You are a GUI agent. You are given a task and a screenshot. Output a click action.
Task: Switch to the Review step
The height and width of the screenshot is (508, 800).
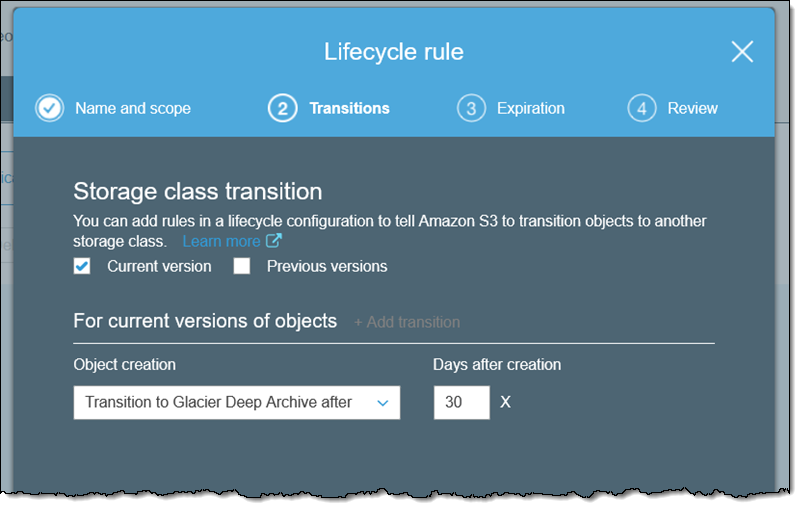[692, 108]
